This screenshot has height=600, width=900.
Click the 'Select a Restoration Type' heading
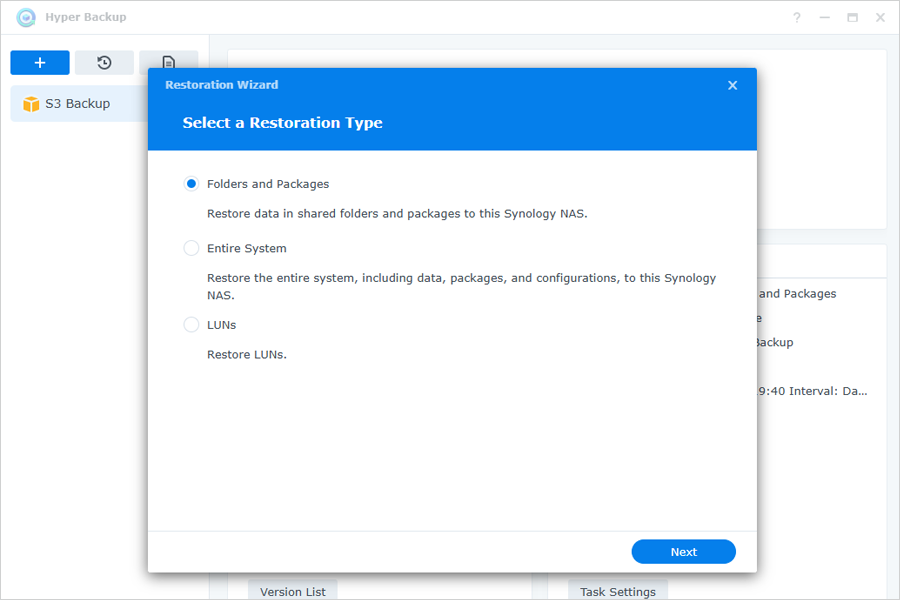point(282,123)
